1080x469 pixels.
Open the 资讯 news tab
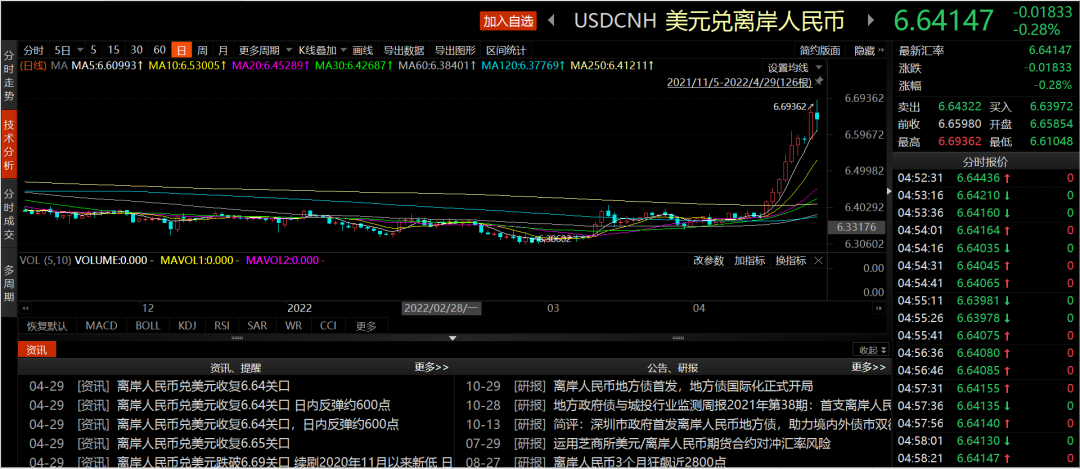point(37,350)
